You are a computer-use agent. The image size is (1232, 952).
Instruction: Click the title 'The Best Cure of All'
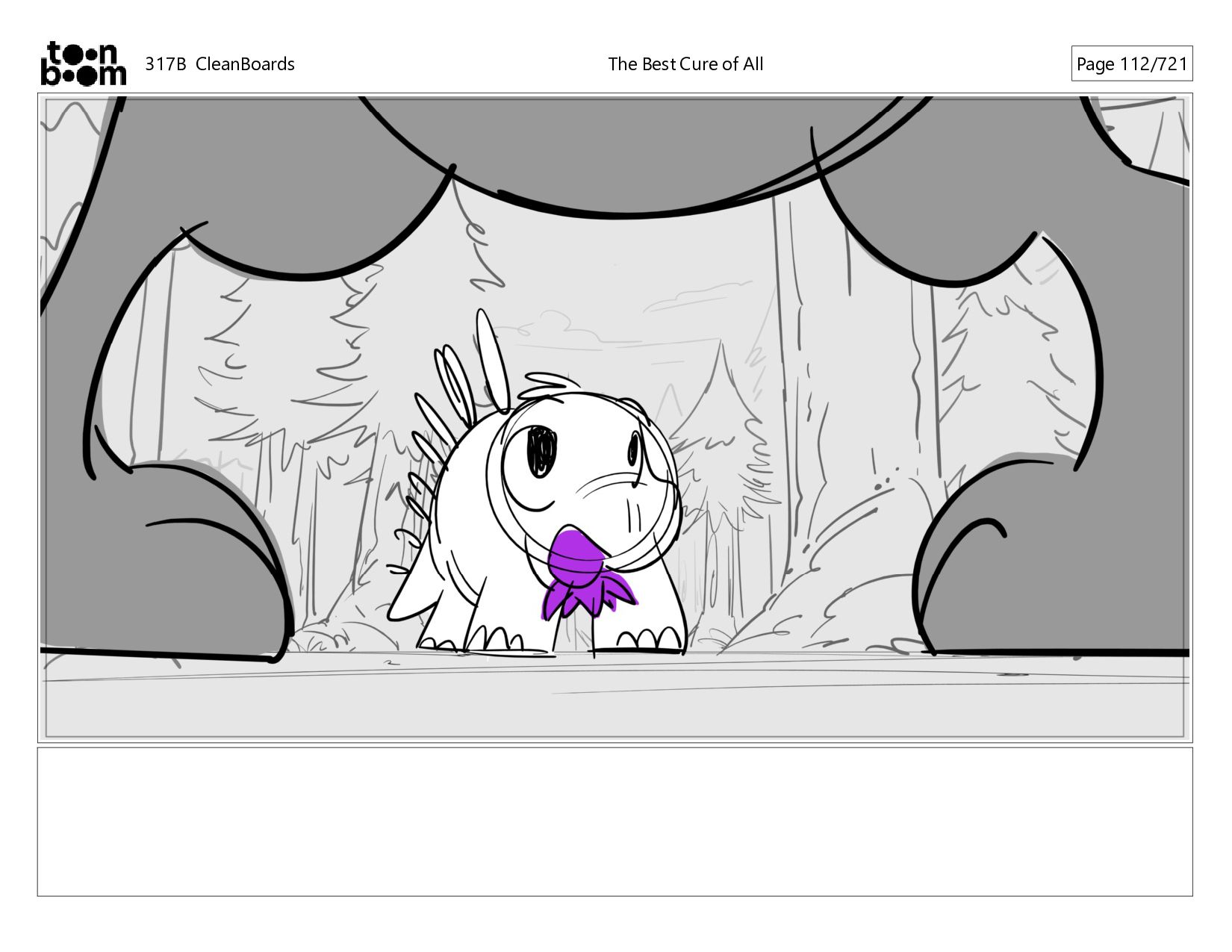click(x=685, y=64)
